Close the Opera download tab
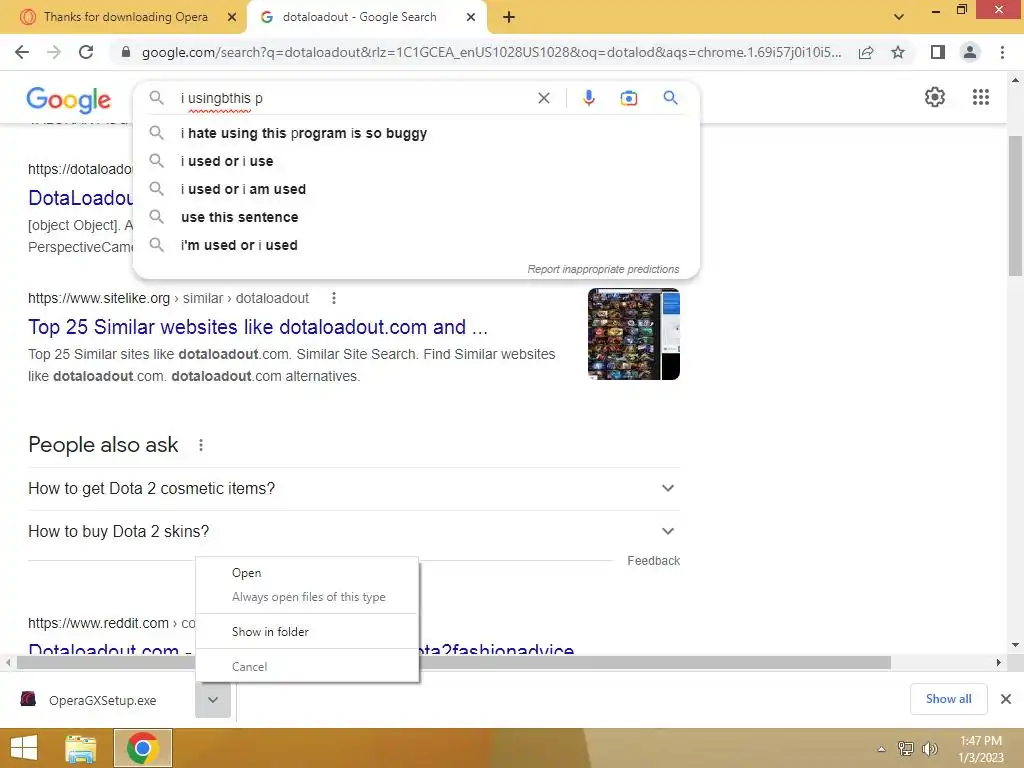The height and width of the screenshot is (768, 1024). [232, 17]
